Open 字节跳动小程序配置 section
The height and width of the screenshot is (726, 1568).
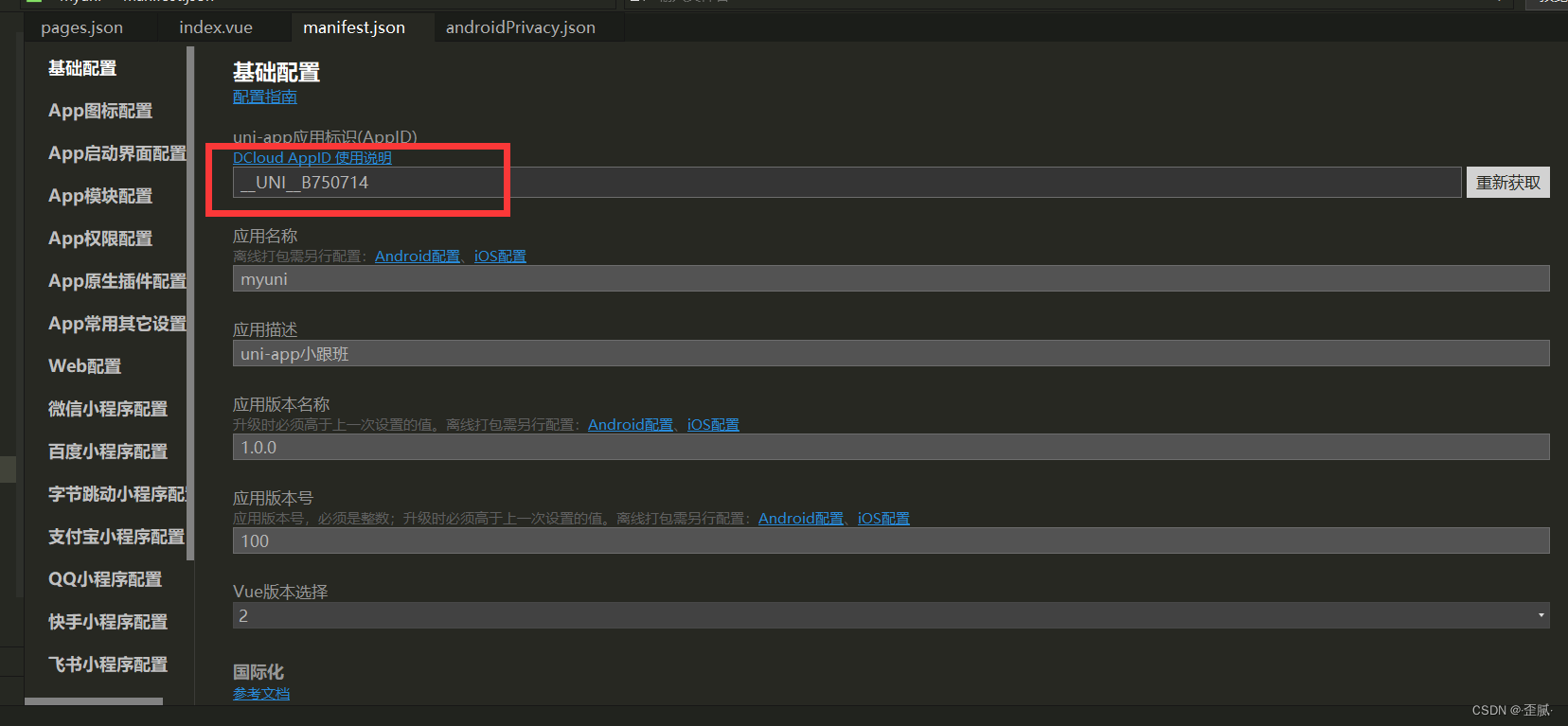[x=117, y=494]
